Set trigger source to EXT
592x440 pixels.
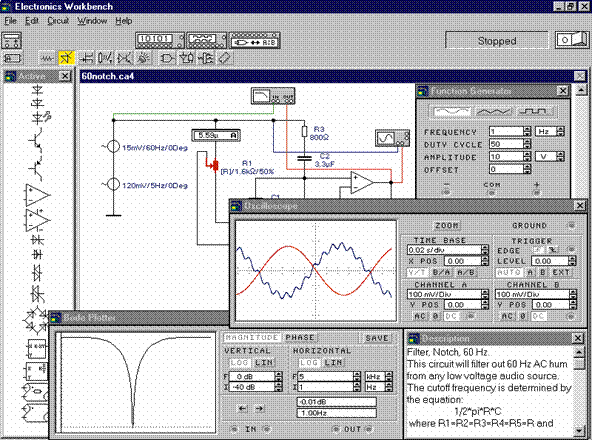click(561, 272)
